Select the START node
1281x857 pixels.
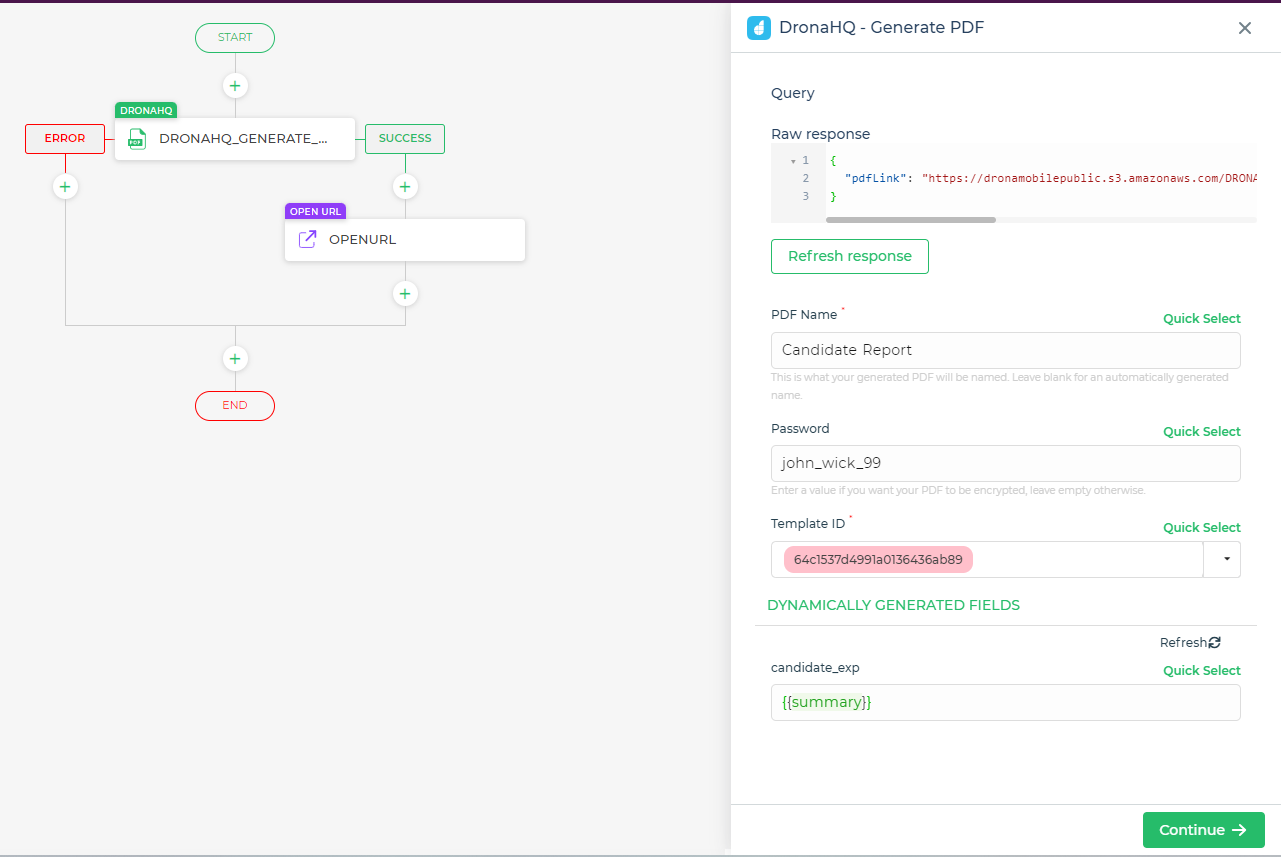click(x=235, y=38)
